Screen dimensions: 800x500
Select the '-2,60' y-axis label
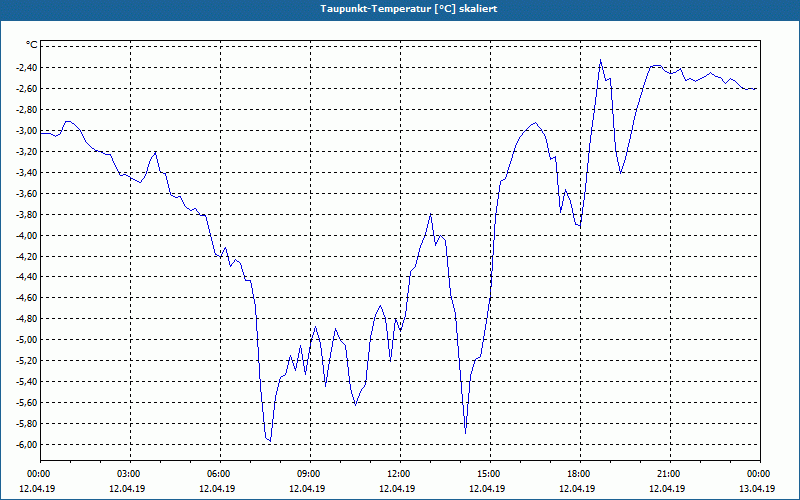tap(26, 88)
